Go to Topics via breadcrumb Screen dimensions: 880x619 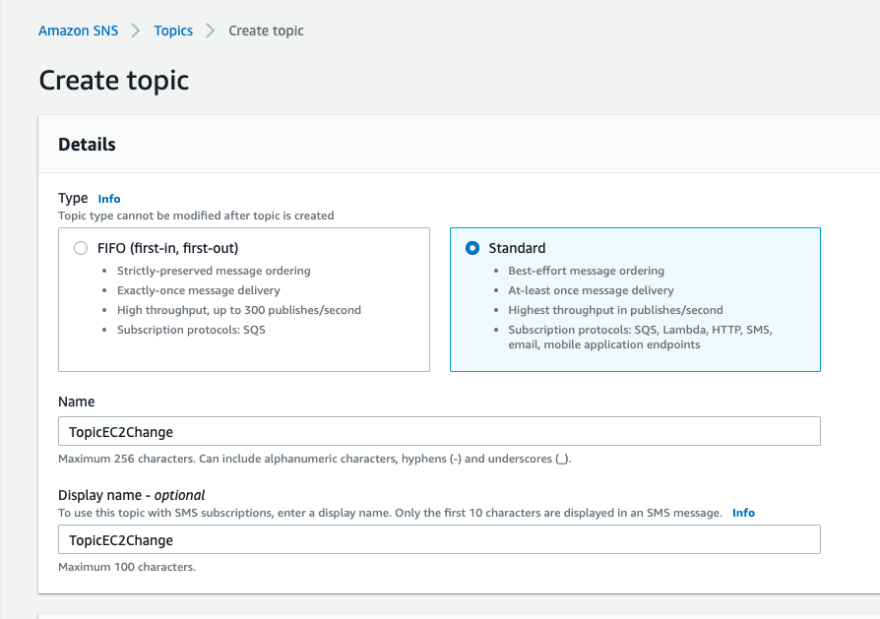[173, 30]
